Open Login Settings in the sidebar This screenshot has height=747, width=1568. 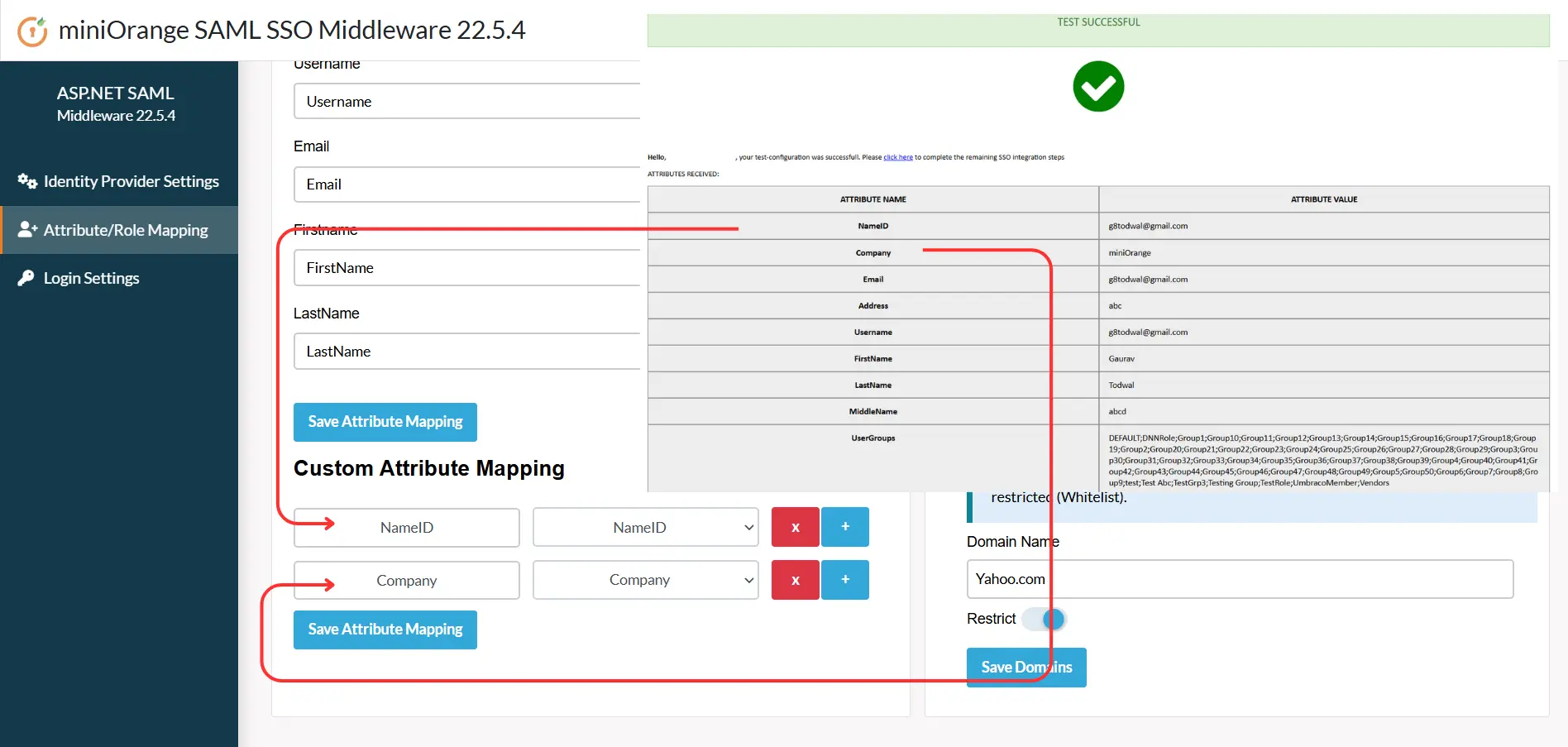click(x=92, y=278)
